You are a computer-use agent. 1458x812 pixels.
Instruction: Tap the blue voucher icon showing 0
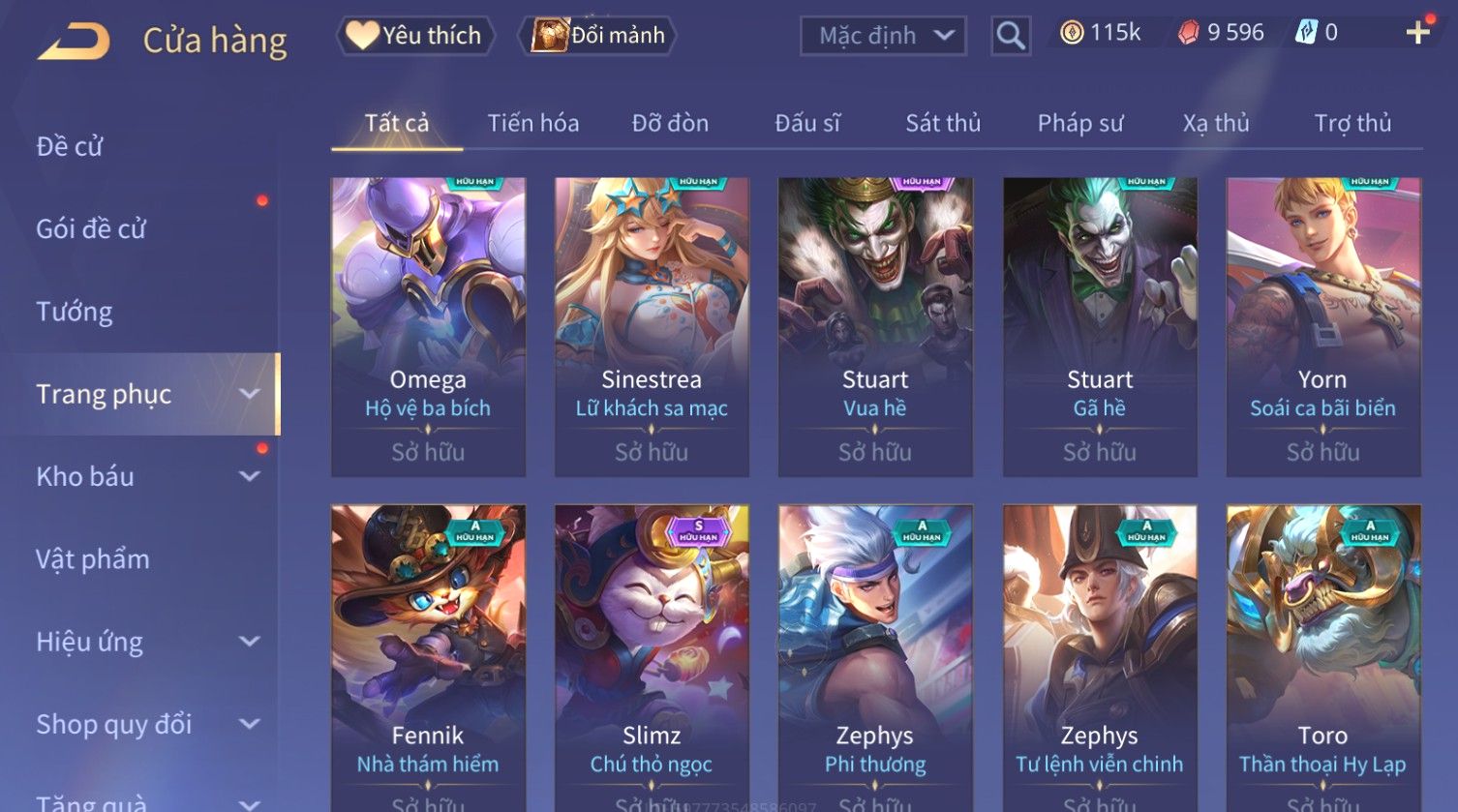coord(1306,33)
